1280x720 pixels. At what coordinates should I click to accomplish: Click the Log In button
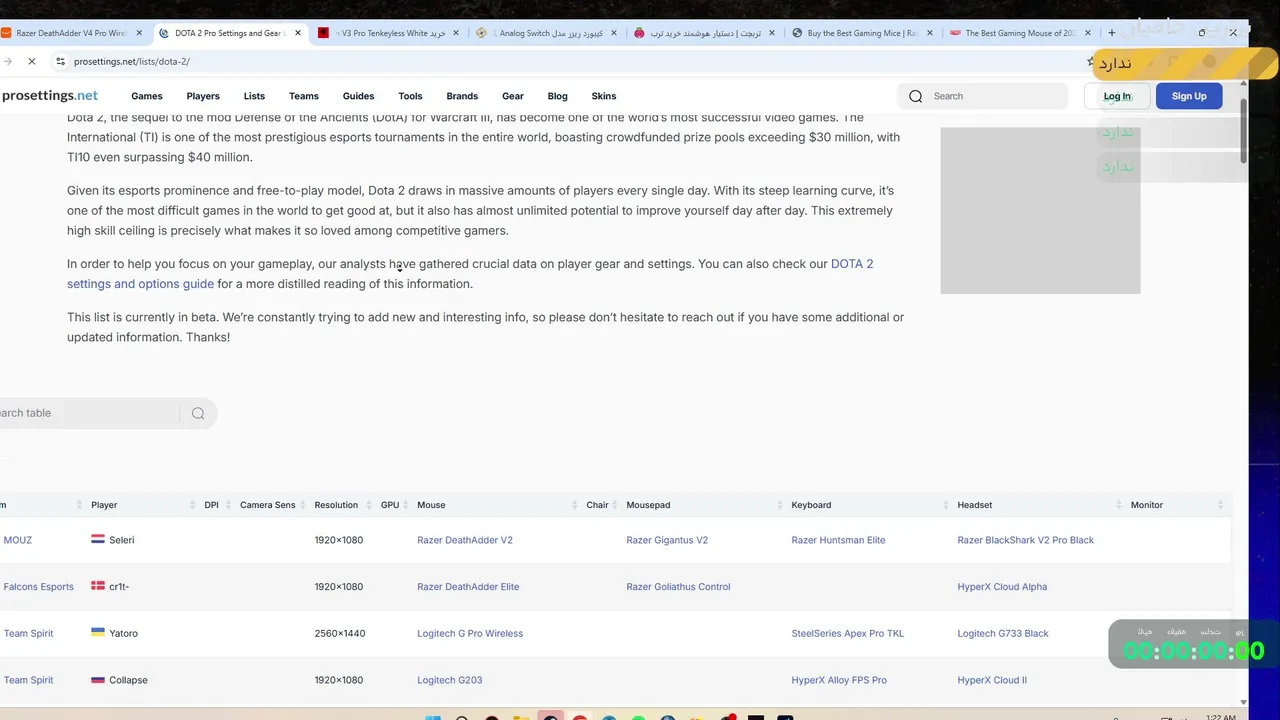[x=1117, y=96]
